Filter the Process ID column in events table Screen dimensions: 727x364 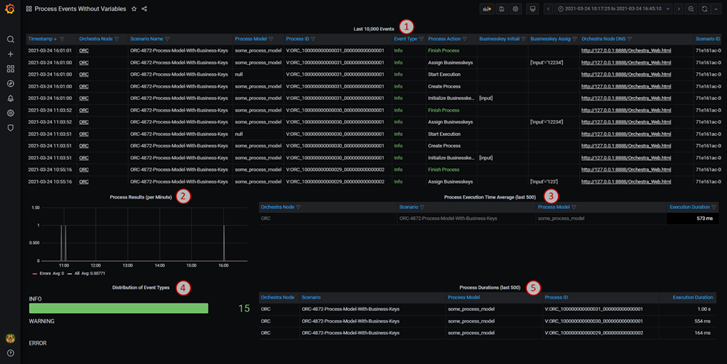pyautogui.click(x=313, y=39)
